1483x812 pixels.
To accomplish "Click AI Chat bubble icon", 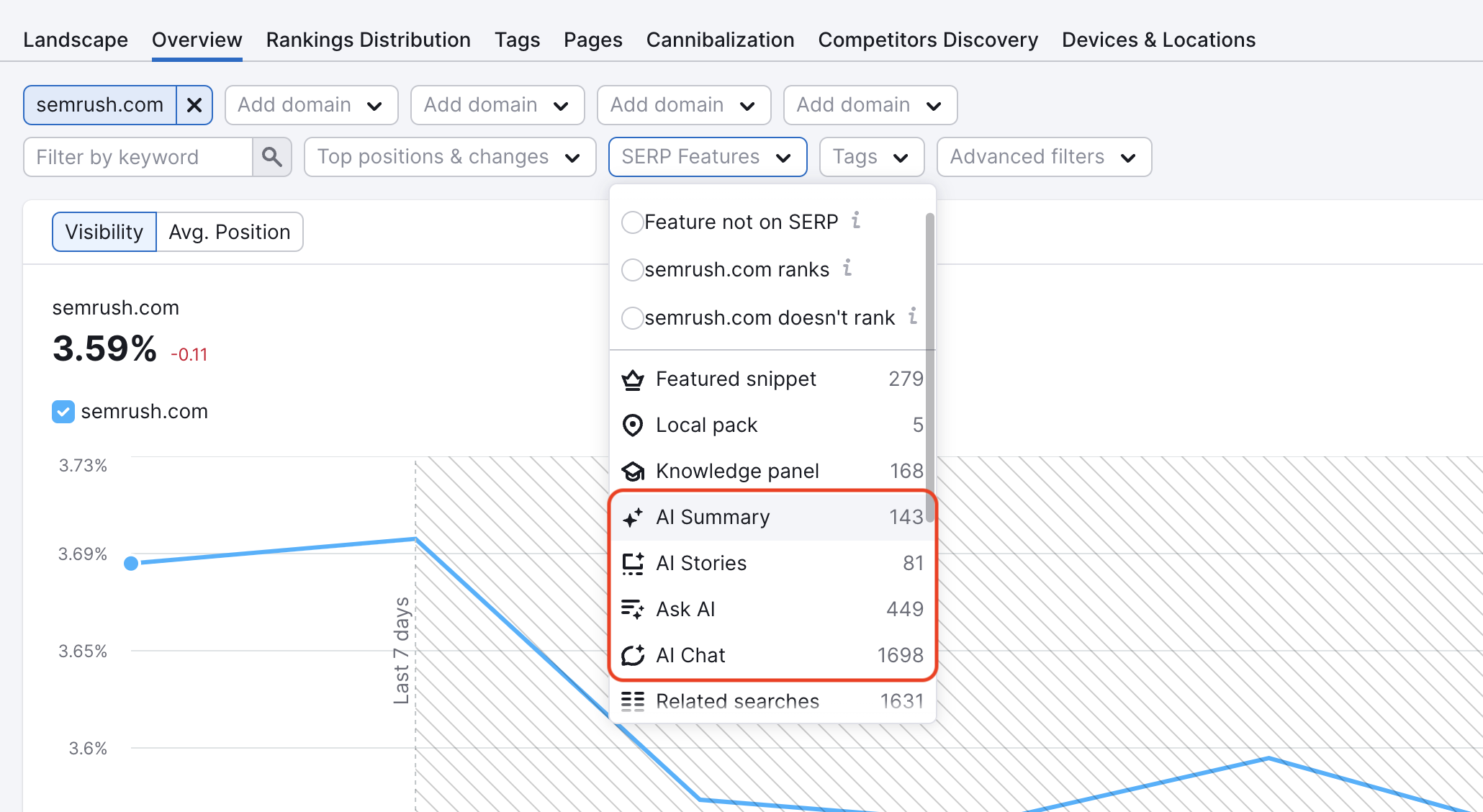I will (x=633, y=656).
